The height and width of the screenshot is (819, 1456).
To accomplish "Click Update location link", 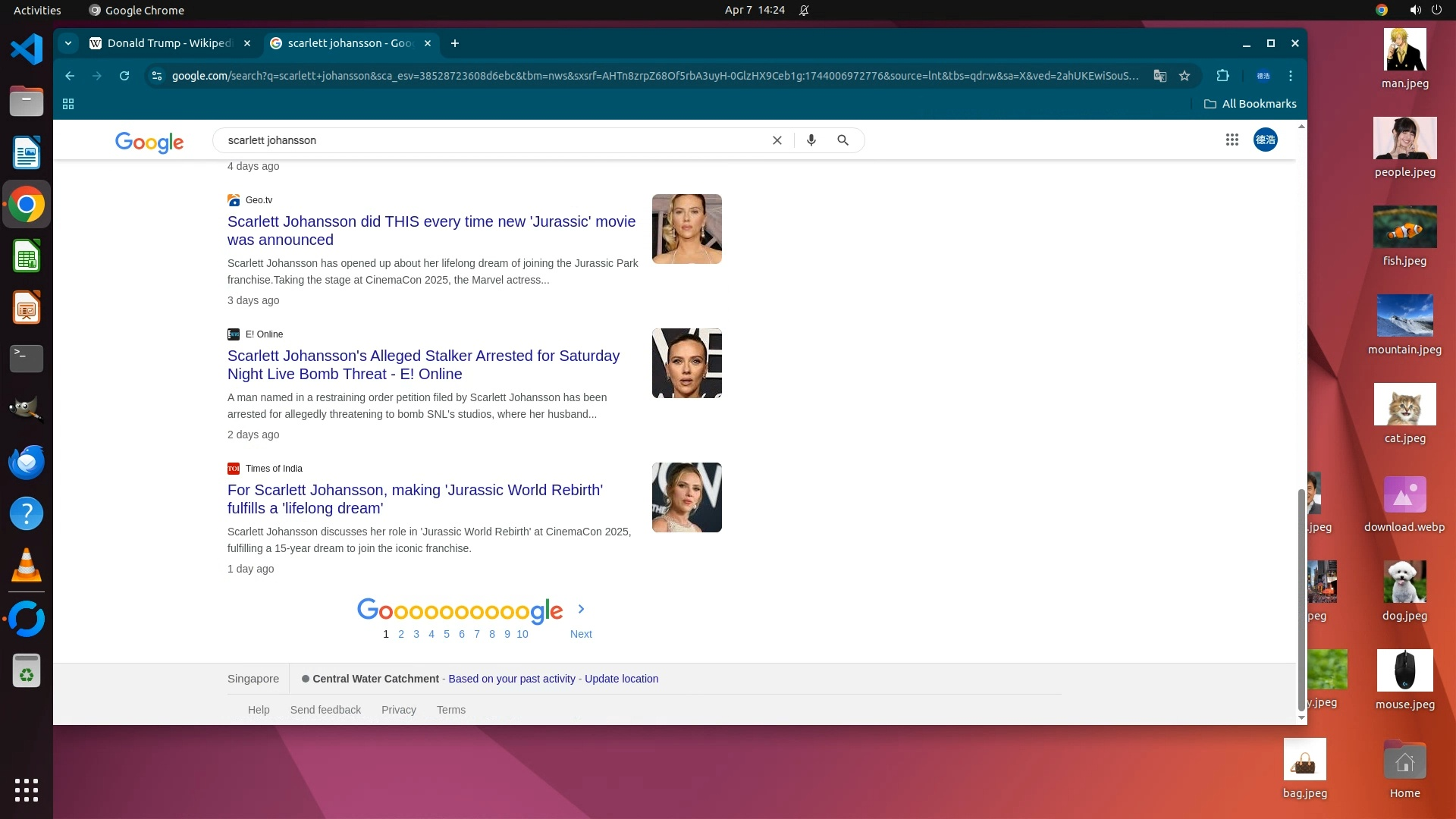I will (621, 679).
